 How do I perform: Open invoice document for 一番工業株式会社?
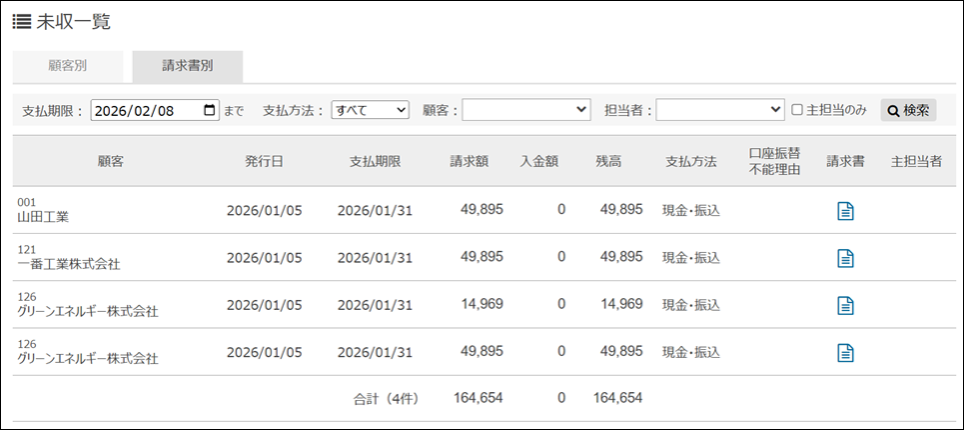click(845, 258)
